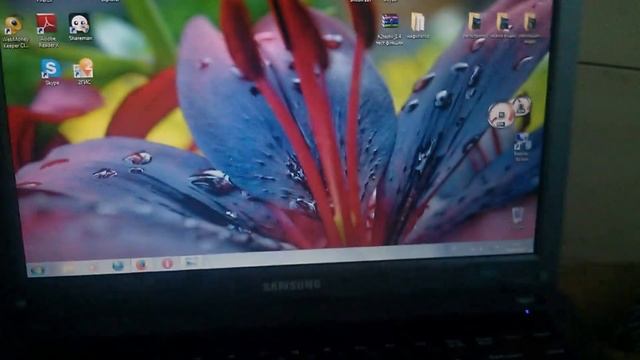The width and height of the screenshot is (640, 360).
Task: Open the middle of three picture folders
Action: (504, 25)
